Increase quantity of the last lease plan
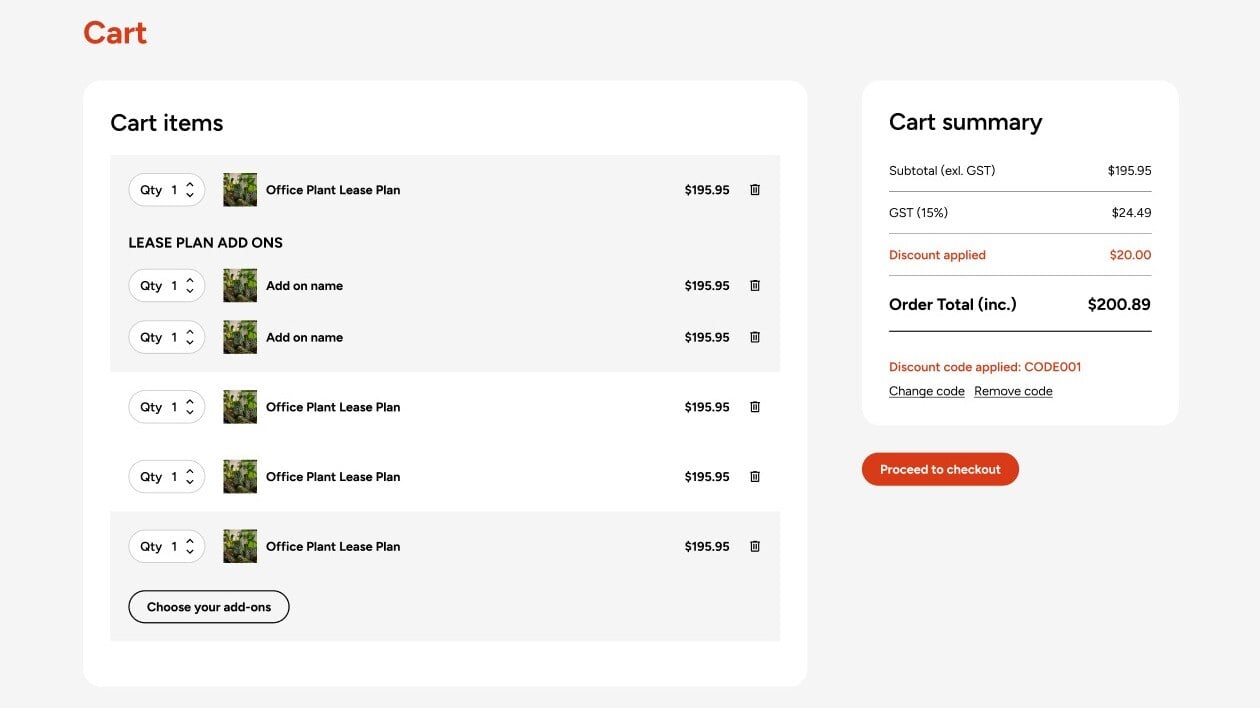This screenshot has width=1260, height=708. pos(190,541)
